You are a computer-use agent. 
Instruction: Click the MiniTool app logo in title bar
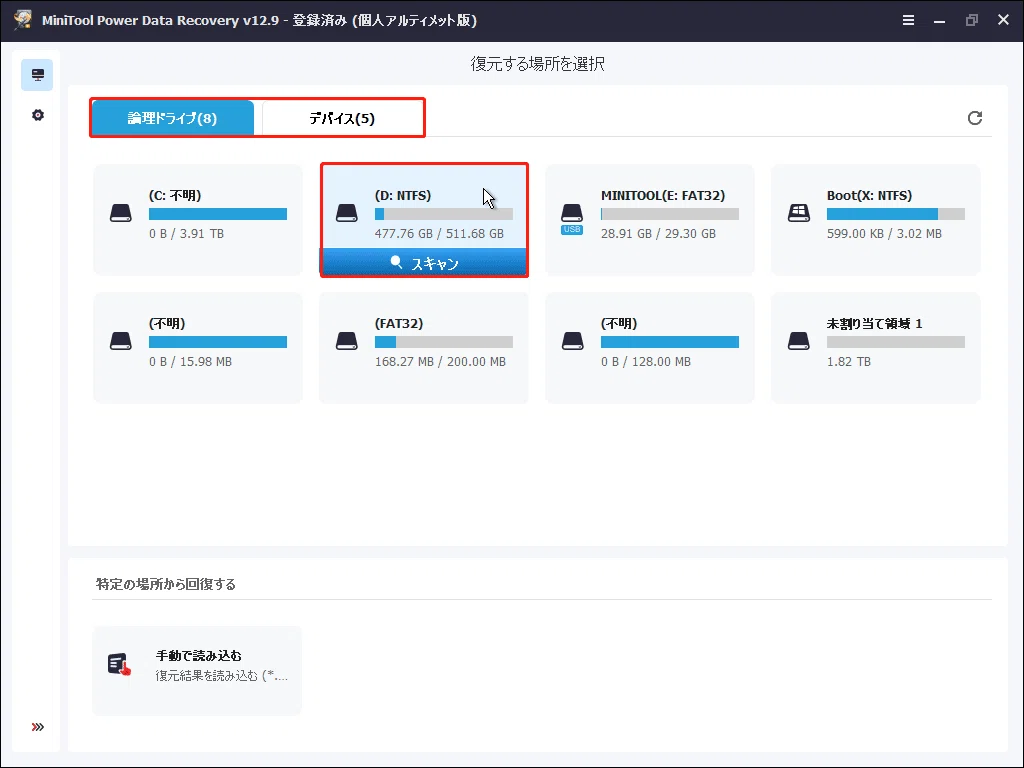(x=23, y=20)
